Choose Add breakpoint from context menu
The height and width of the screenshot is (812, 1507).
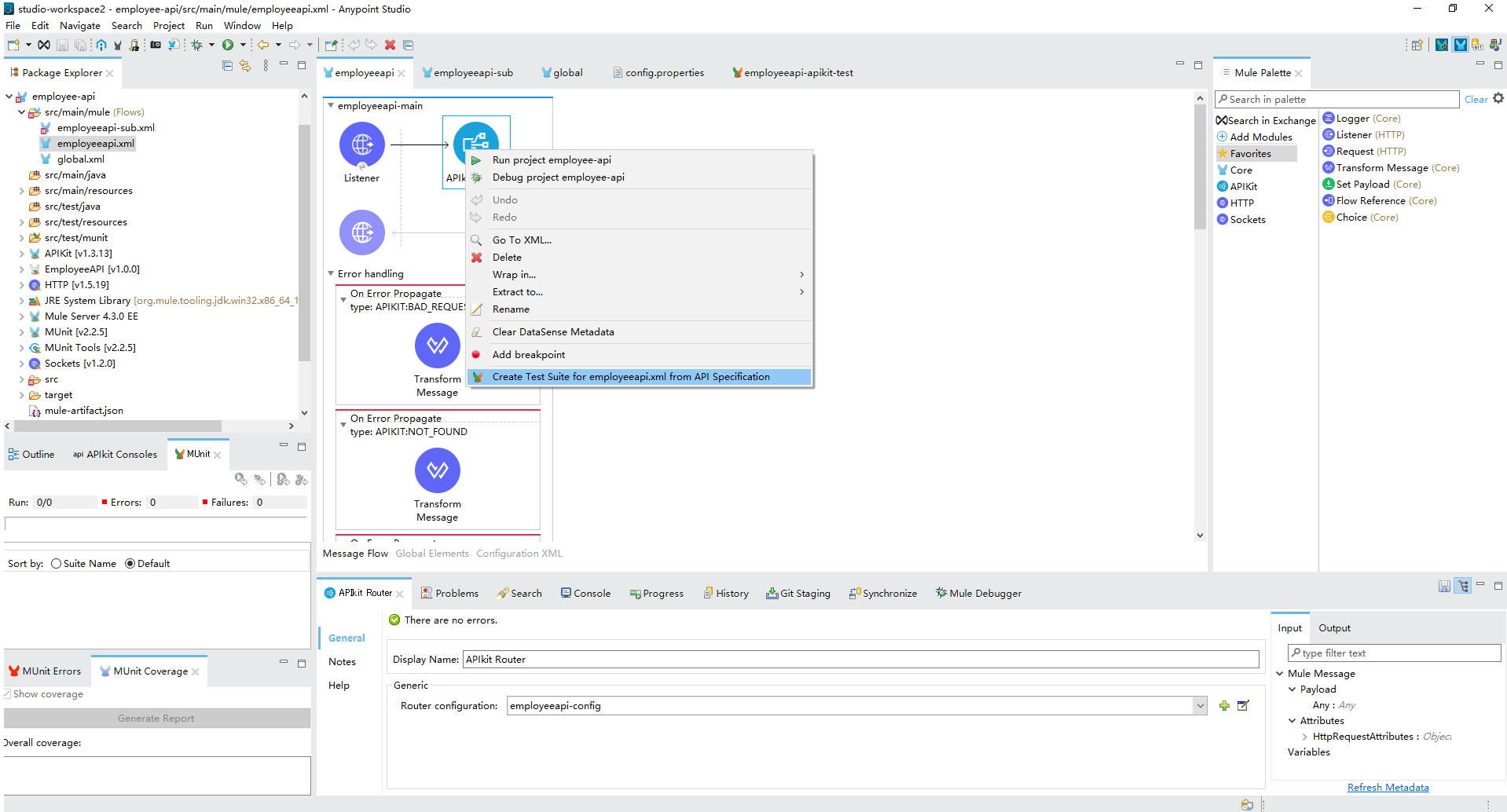[x=639, y=355]
